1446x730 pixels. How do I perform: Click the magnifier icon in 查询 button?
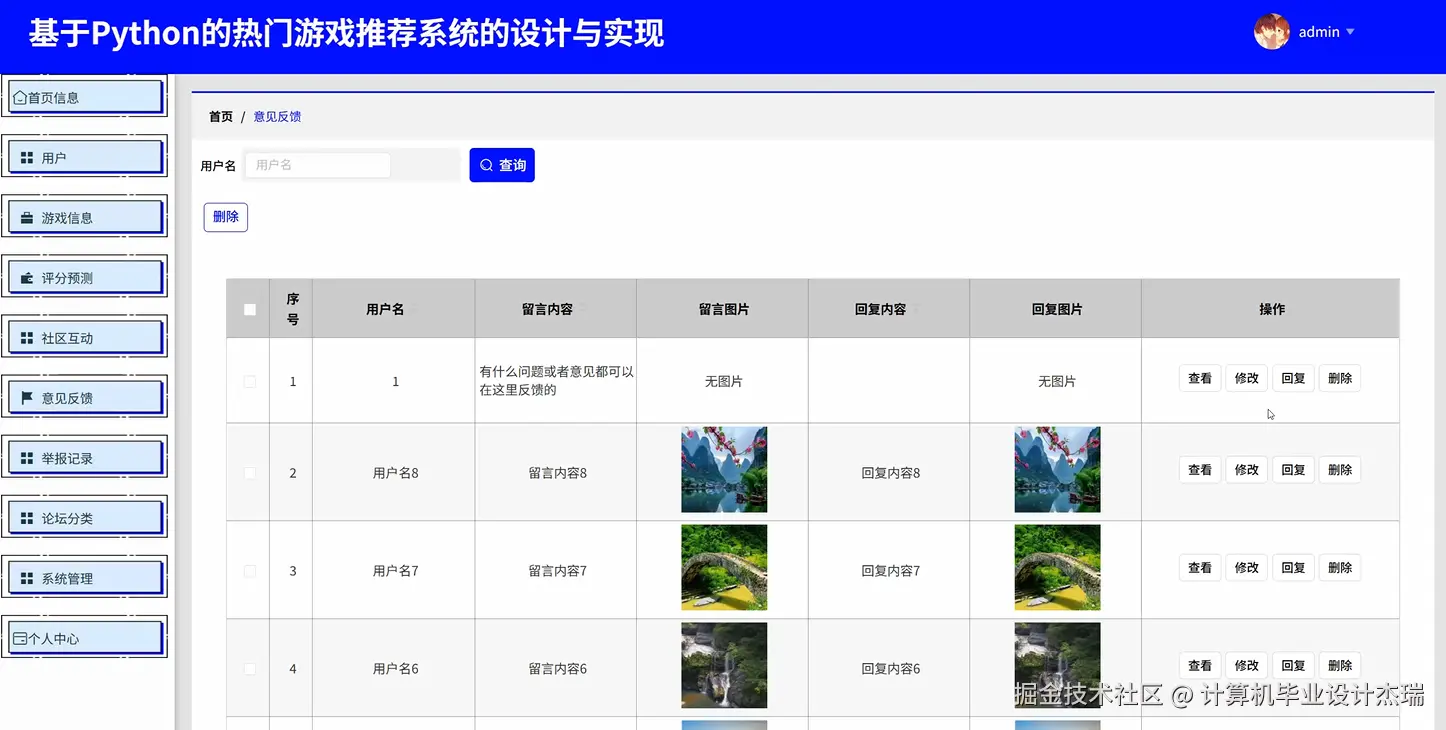click(486, 165)
